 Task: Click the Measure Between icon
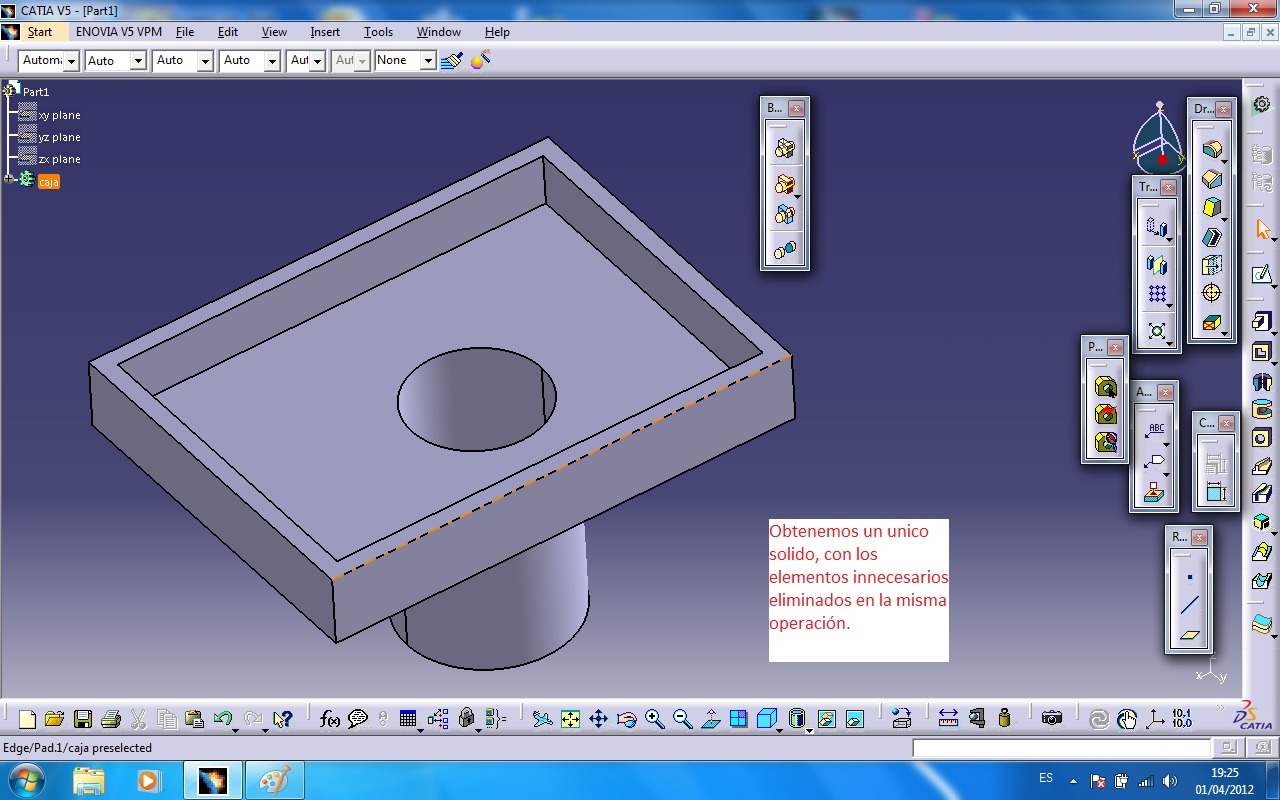pyautogui.click(x=948, y=718)
